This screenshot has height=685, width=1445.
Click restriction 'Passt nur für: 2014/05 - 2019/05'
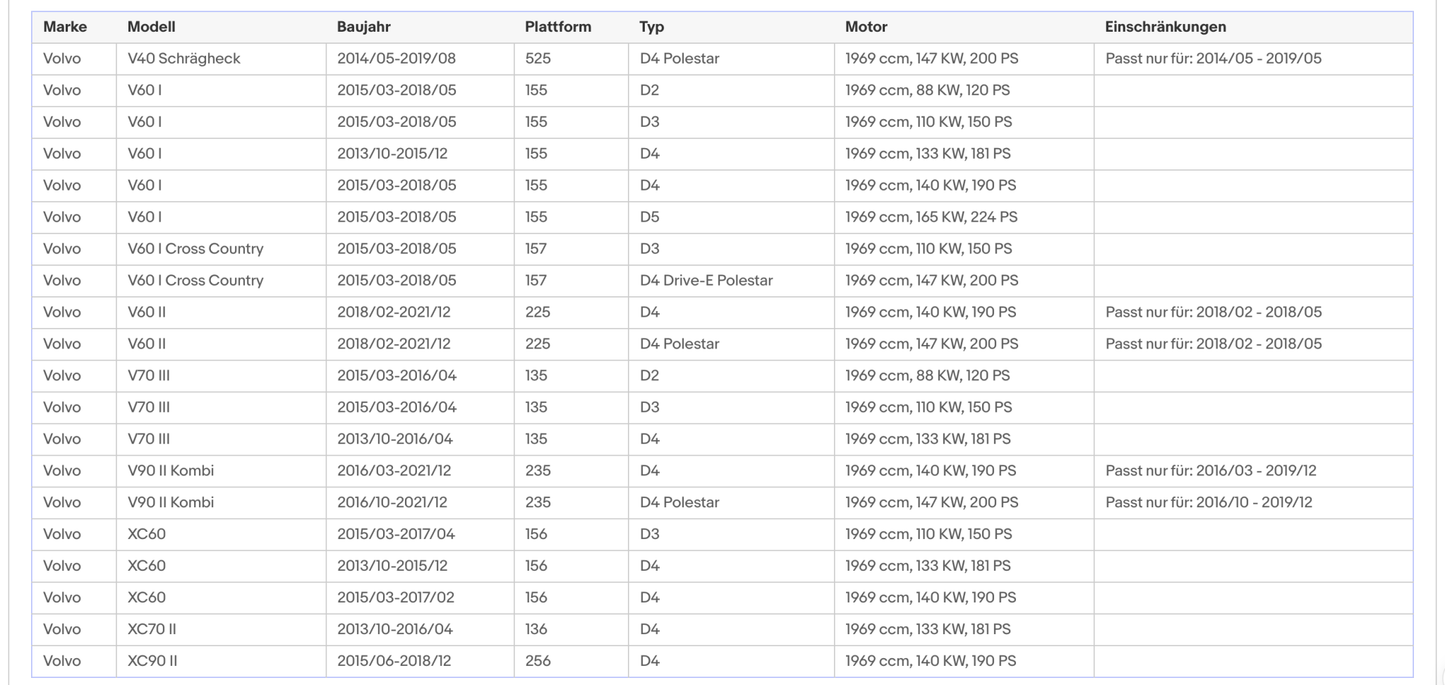click(x=1213, y=58)
